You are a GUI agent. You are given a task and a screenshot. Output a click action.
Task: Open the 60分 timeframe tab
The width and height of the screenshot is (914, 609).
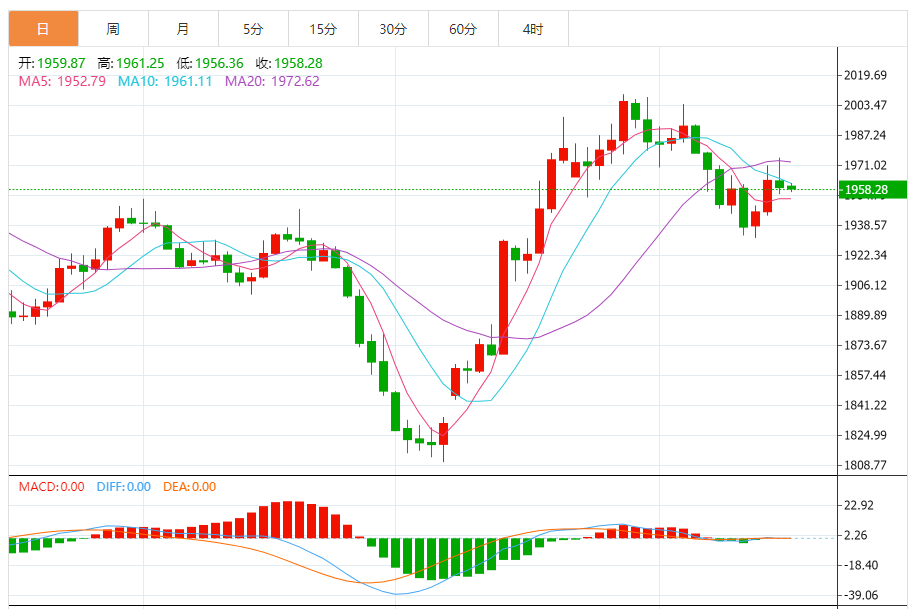point(463,29)
